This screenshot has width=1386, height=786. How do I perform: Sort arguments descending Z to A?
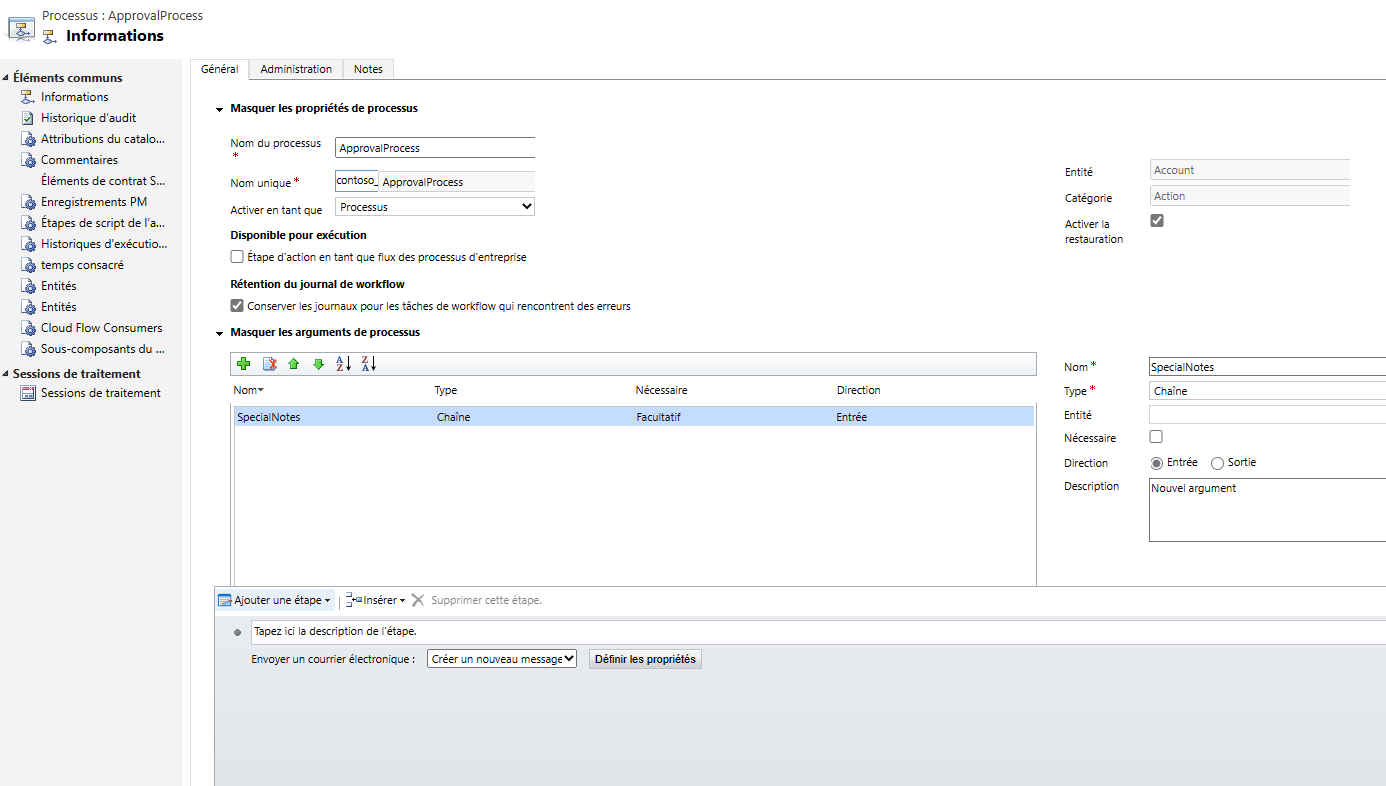click(369, 364)
